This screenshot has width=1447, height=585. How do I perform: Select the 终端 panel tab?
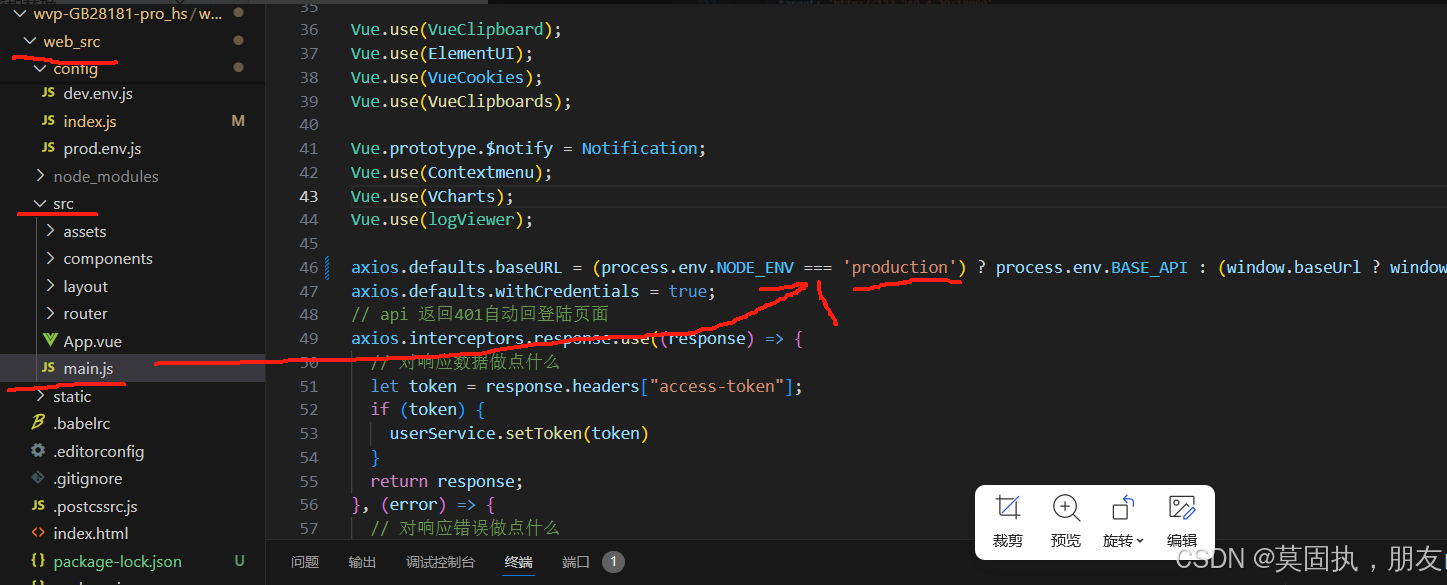pyautogui.click(x=519, y=562)
